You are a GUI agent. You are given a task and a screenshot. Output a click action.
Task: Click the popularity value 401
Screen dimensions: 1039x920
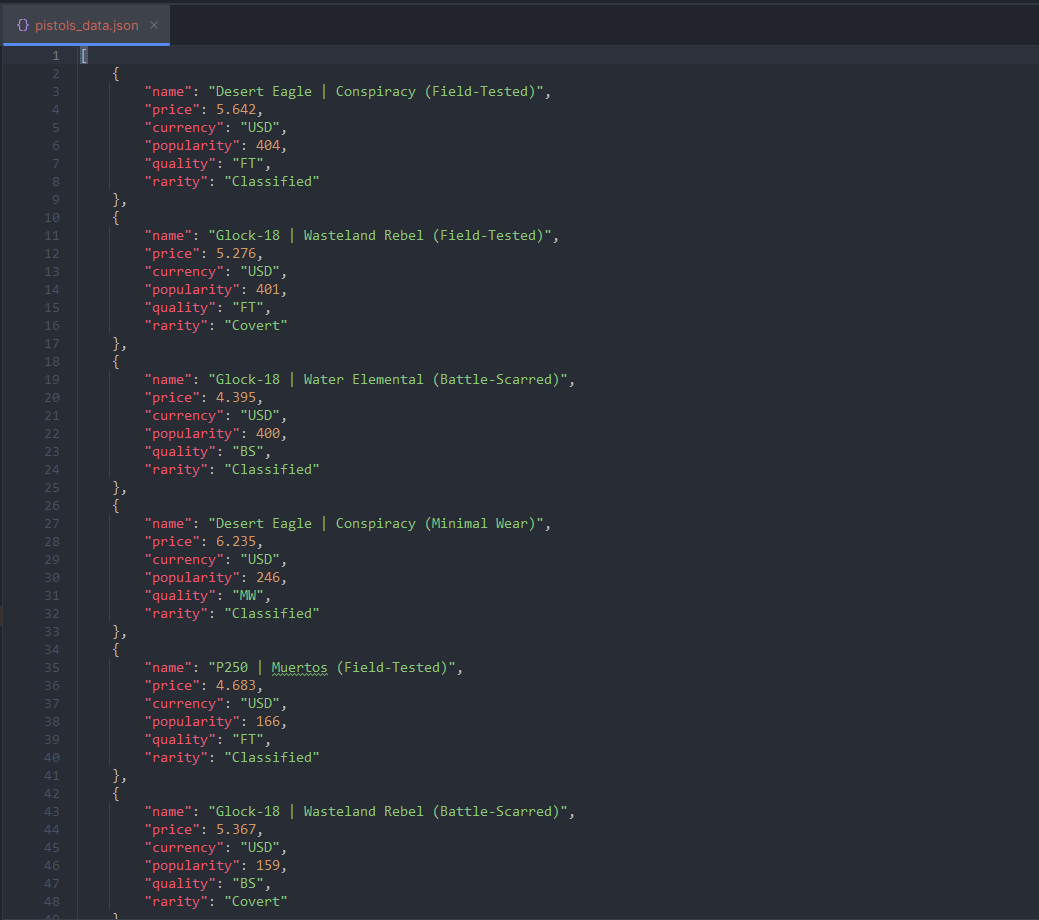click(268, 289)
